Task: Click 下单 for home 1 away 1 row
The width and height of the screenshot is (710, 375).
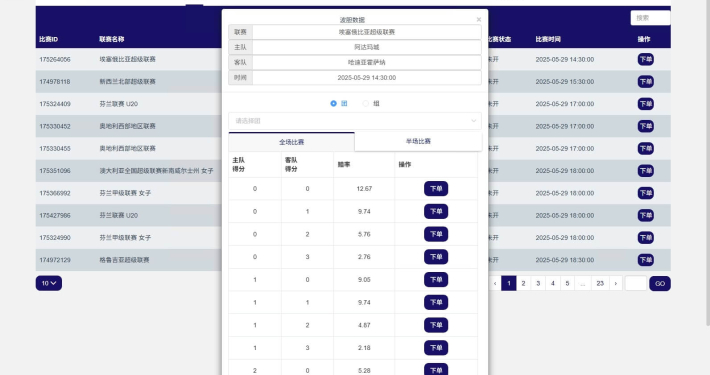Action: tap(436, 302)
